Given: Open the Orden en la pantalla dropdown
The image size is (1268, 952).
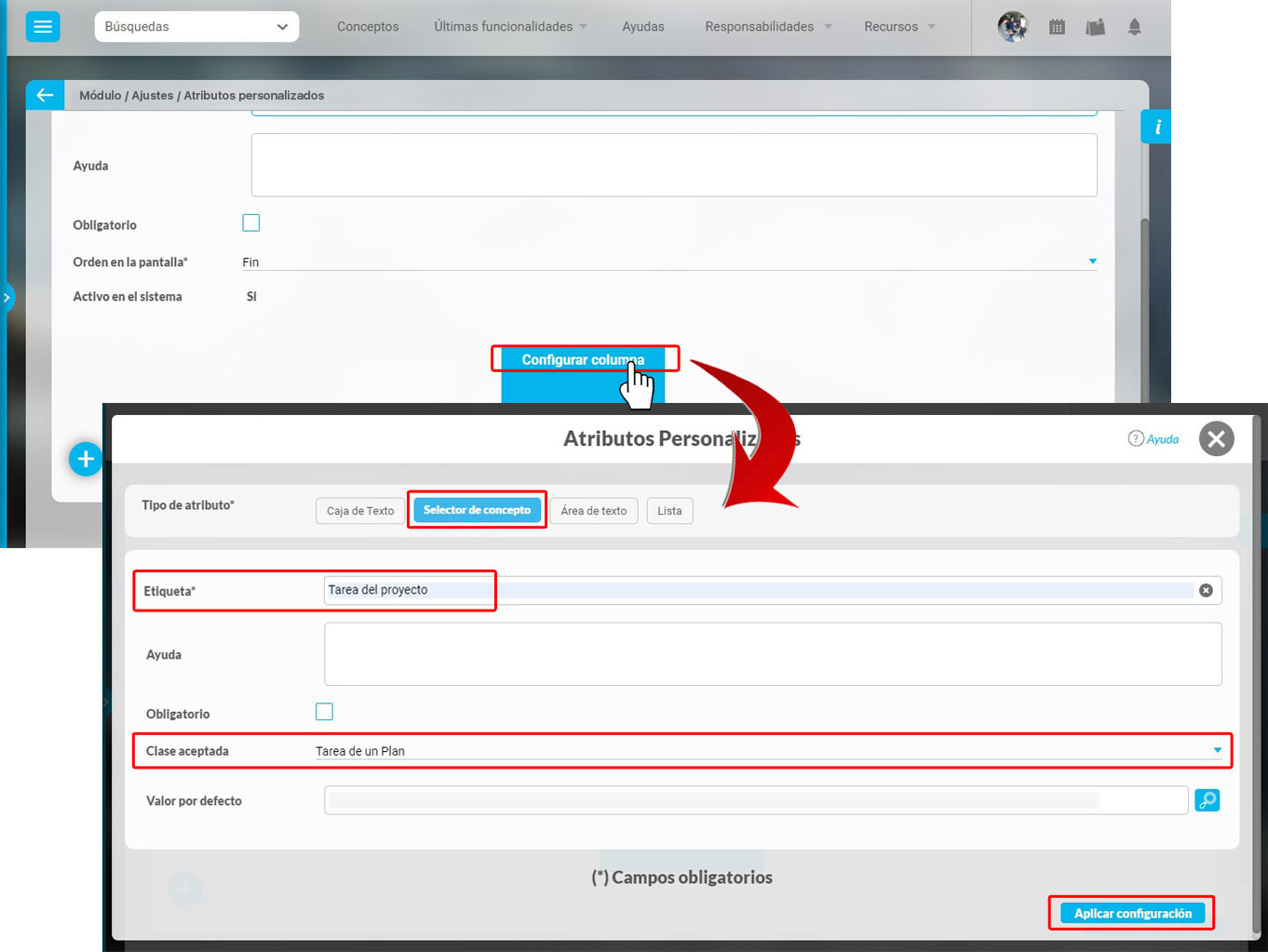Looking at the screenshot, I should click(1092, 261).
